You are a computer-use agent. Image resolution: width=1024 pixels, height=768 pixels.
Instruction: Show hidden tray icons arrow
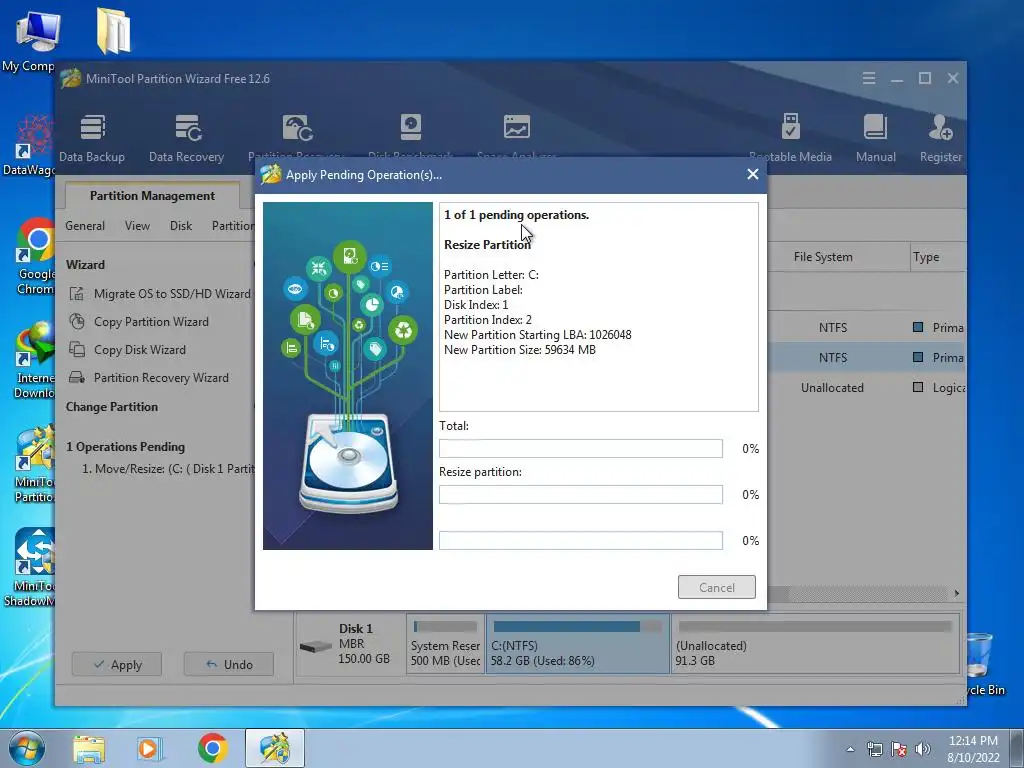click(x=850, y=749)
